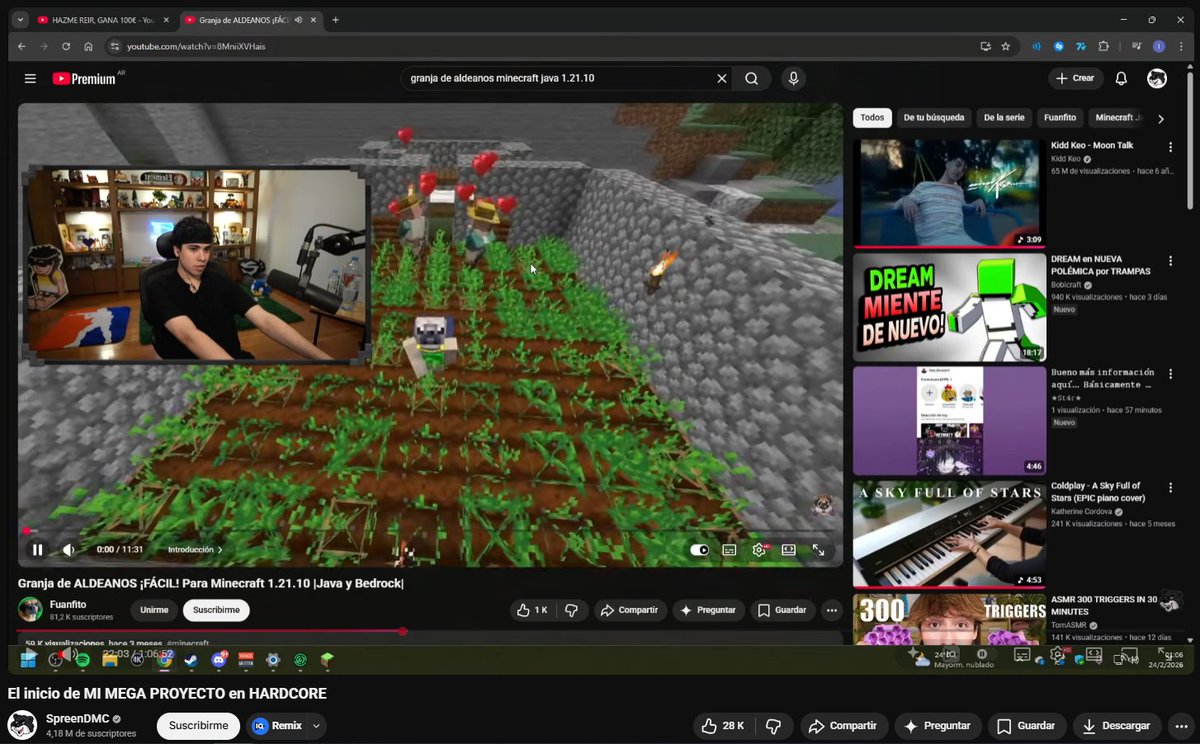Open more actions beside Fuanfito's Guardar button
Screen dimensions: 1200x744
click(831, 610)
